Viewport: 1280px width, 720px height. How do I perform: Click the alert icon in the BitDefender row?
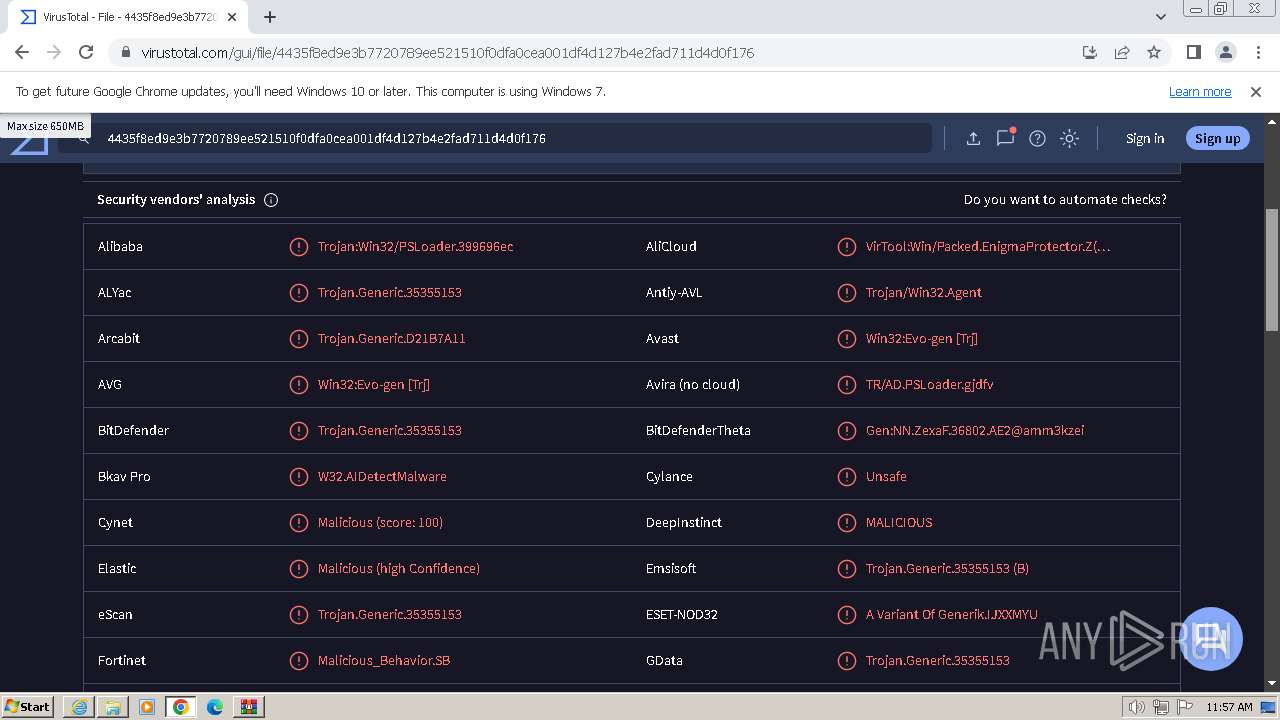298,430
